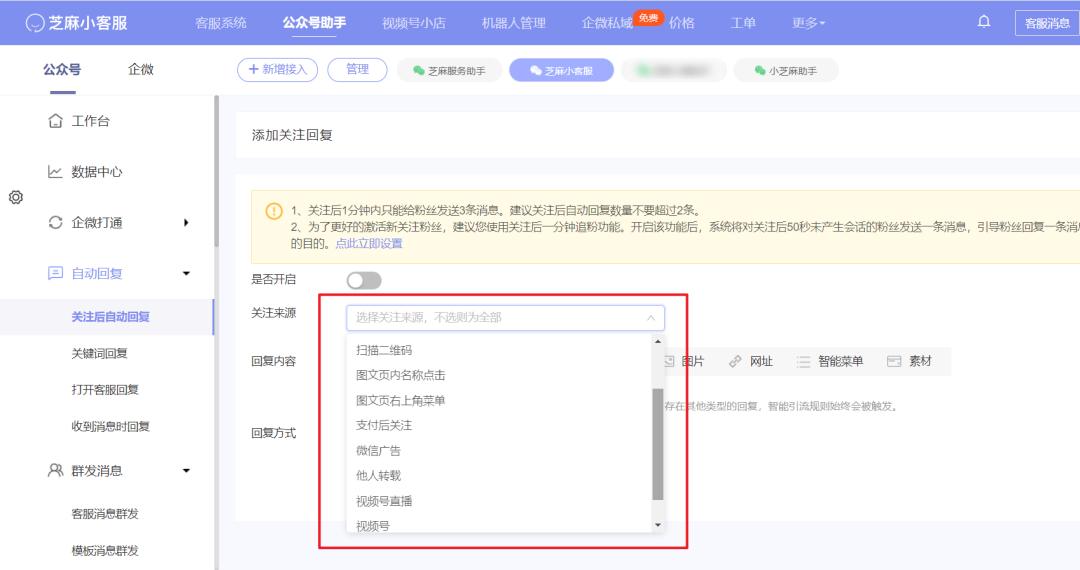Click WeChat icon on 芝麻服务助手 chip

tap(419, 70)
